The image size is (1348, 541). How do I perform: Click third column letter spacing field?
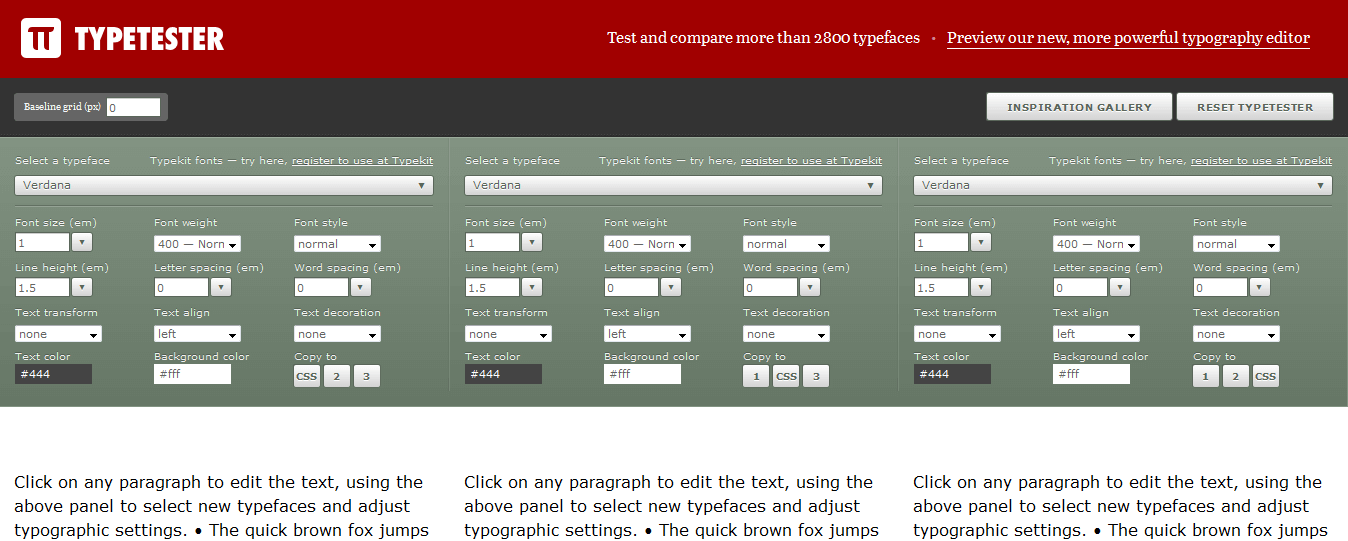click(1080, 287)
